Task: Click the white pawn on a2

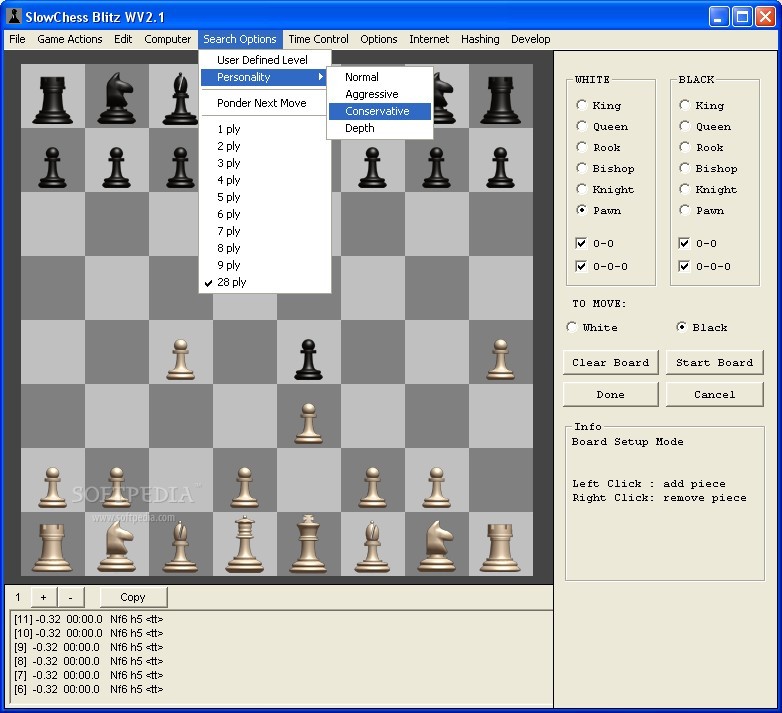Action: 52,488
